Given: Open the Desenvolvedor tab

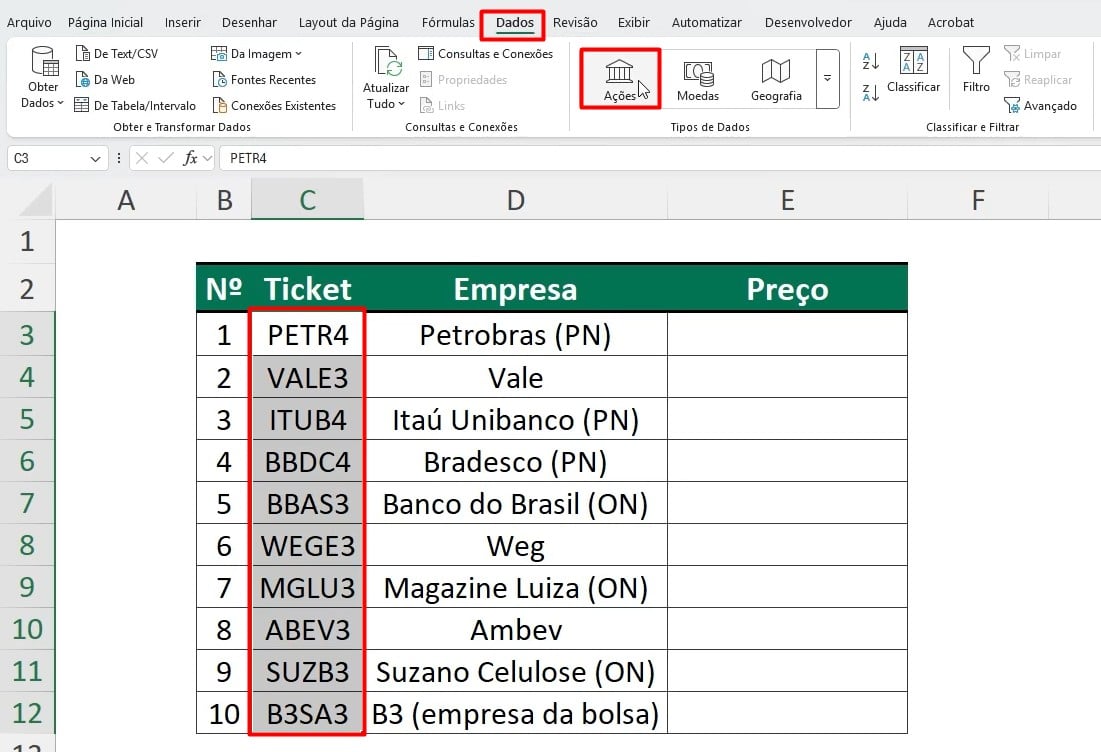Looking at the screenshot, I should [x=808, y=22].
